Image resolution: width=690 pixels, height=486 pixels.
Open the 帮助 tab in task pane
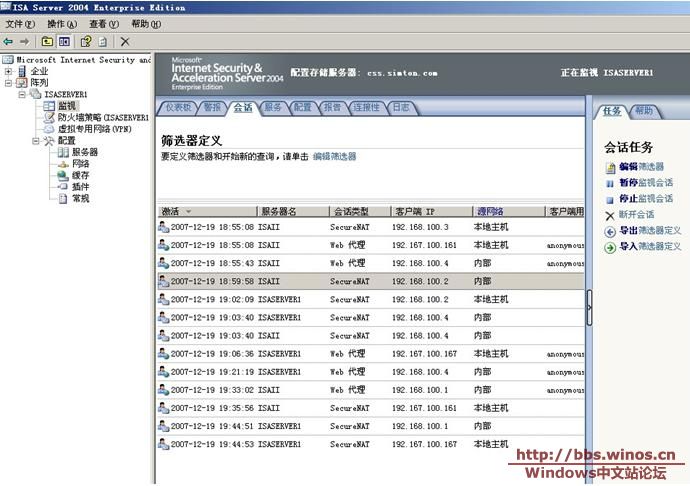tap(645, 111)
